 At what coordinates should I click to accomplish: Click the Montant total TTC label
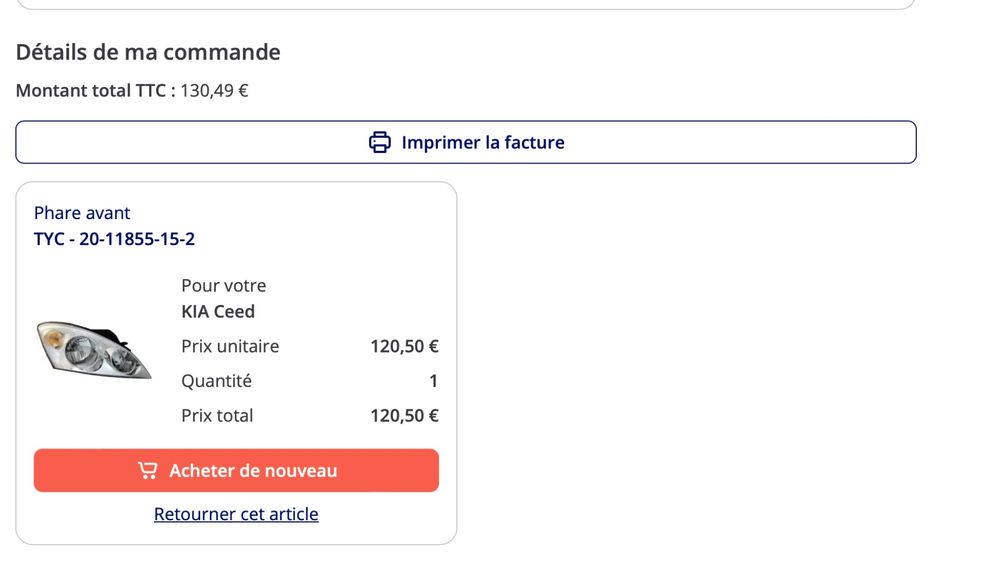tap(96, 91)
